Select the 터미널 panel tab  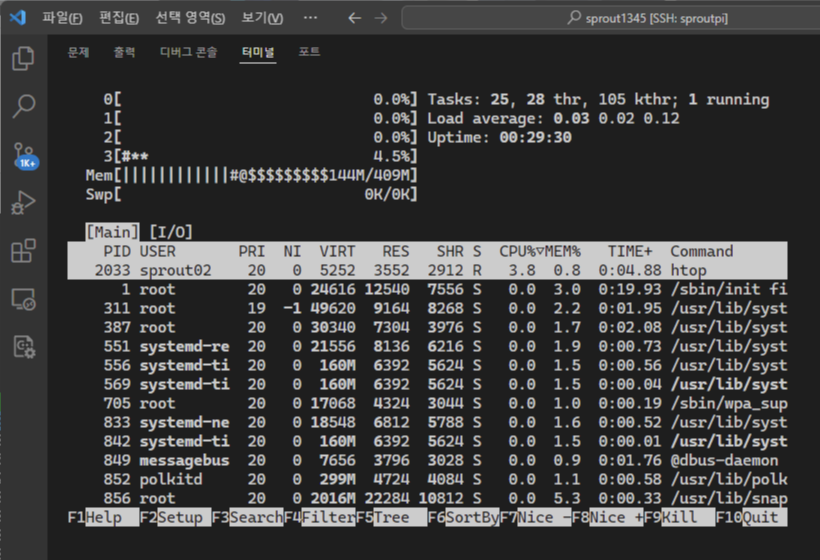point(258,52)
